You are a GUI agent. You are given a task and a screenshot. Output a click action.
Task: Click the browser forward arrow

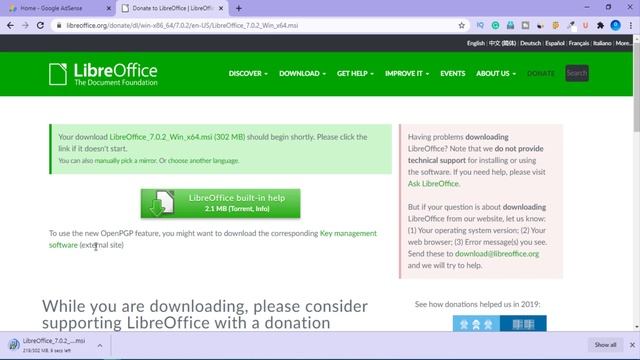pyautogui.click(x=25, y=25)
